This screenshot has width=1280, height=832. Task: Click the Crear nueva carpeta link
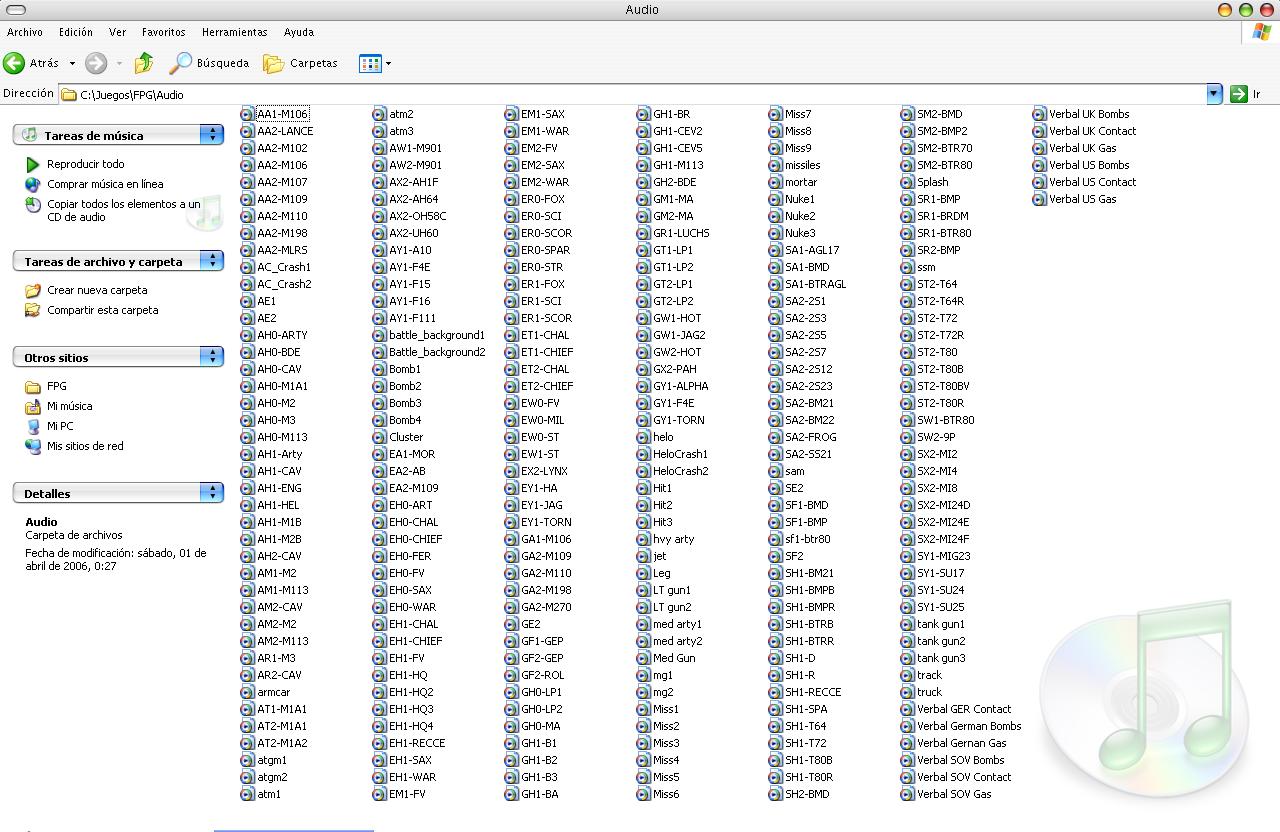tap(97, 290)
